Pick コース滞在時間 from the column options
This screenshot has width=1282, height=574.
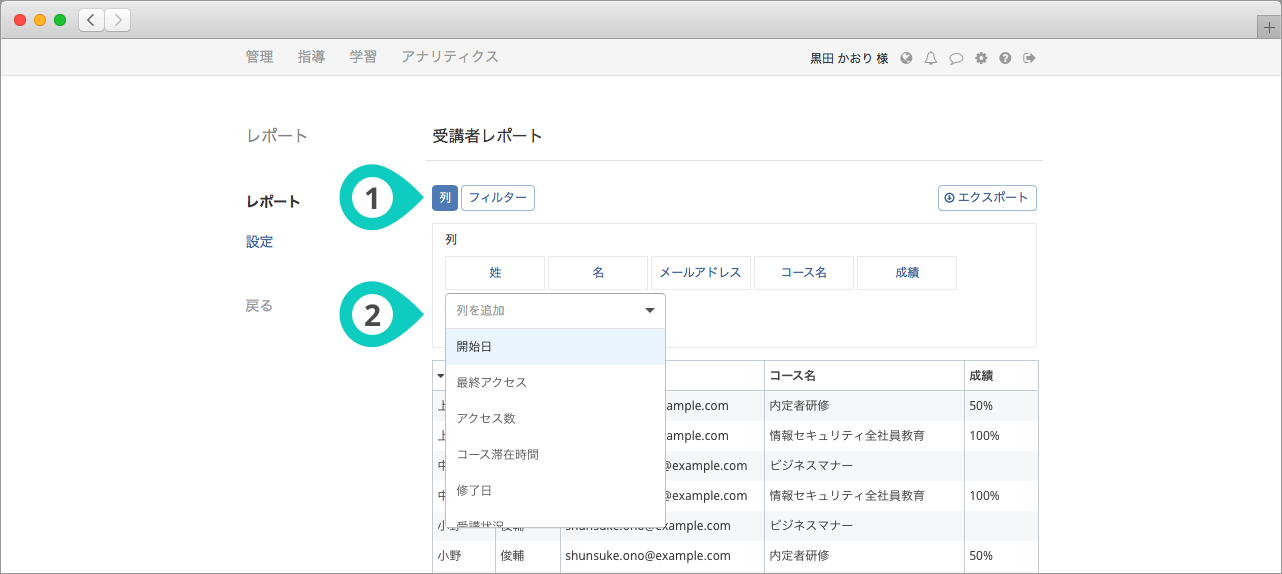pos(555,455)
